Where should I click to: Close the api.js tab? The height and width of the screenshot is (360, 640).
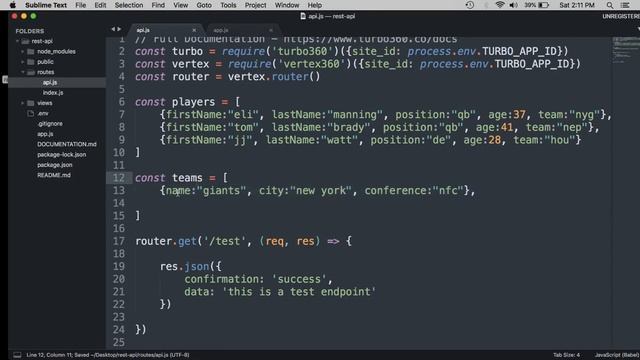[x=194, y=30]
